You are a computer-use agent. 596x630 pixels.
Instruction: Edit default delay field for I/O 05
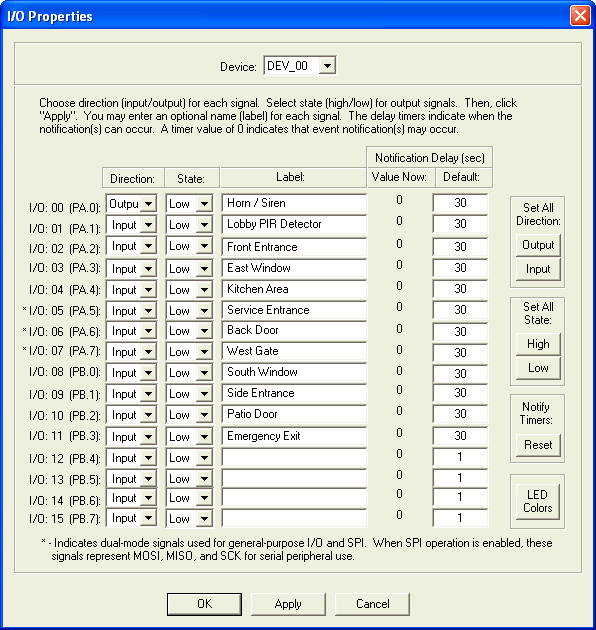(461, 310)
